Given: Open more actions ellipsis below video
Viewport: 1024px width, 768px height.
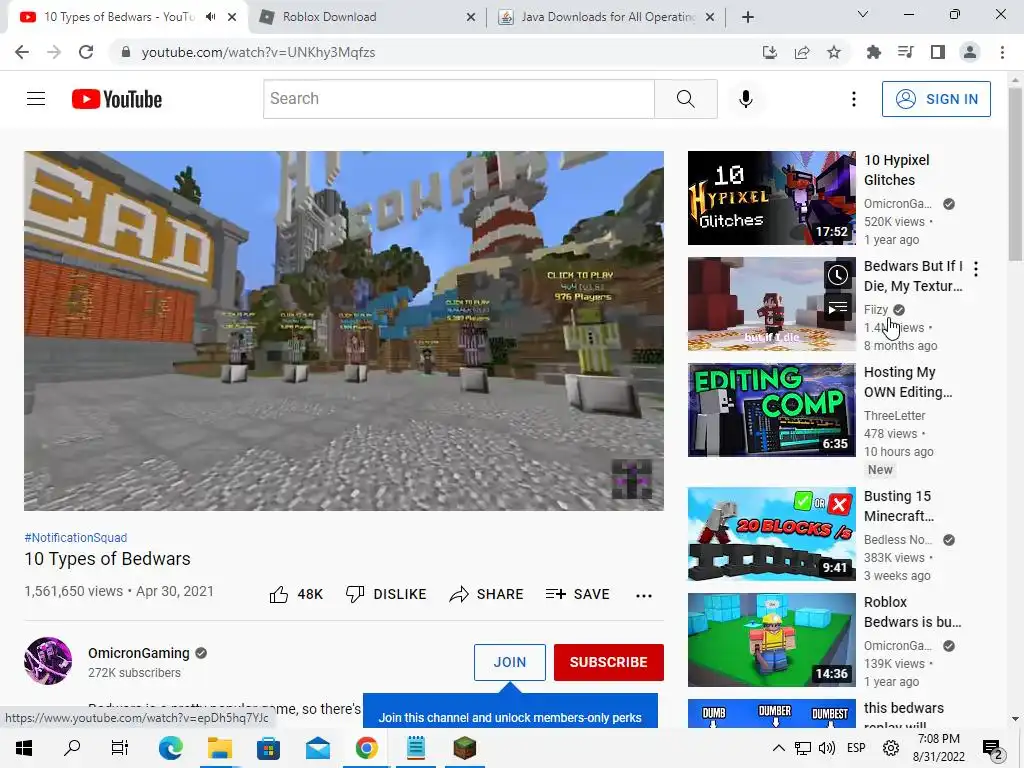Looking at the screenshot, I should pos(644,595).
